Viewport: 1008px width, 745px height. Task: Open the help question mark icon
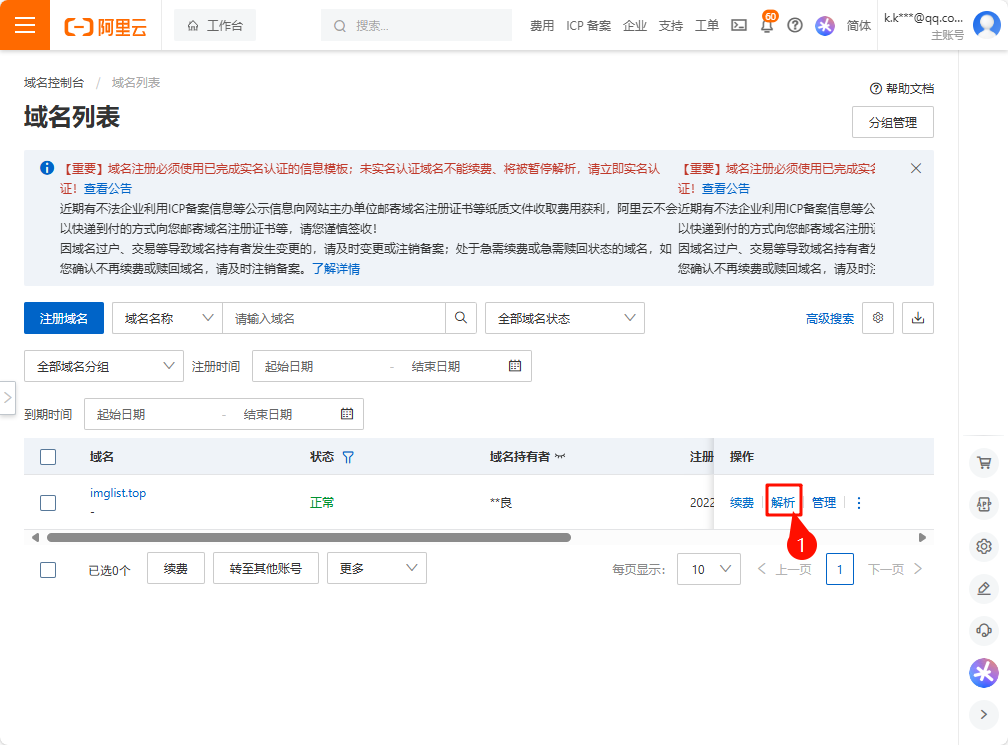click(795, 25)
